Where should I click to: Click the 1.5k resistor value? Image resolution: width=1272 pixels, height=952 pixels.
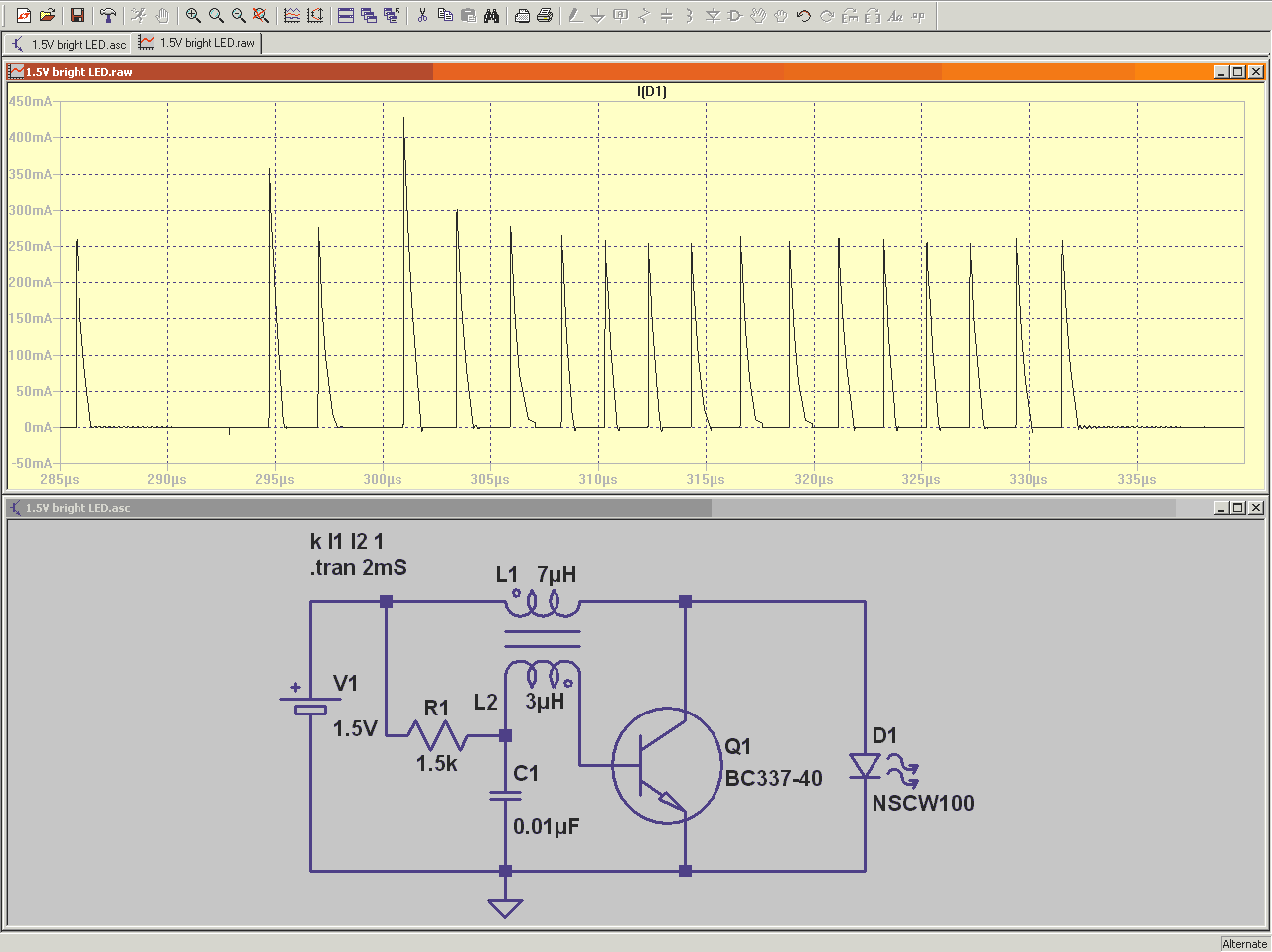[437, 764]
